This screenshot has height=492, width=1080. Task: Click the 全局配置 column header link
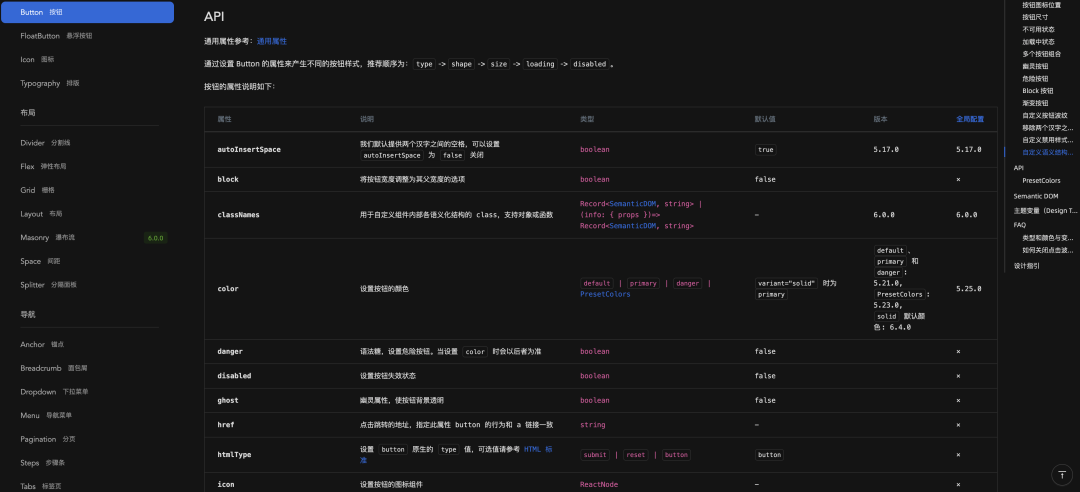[970, 119]
